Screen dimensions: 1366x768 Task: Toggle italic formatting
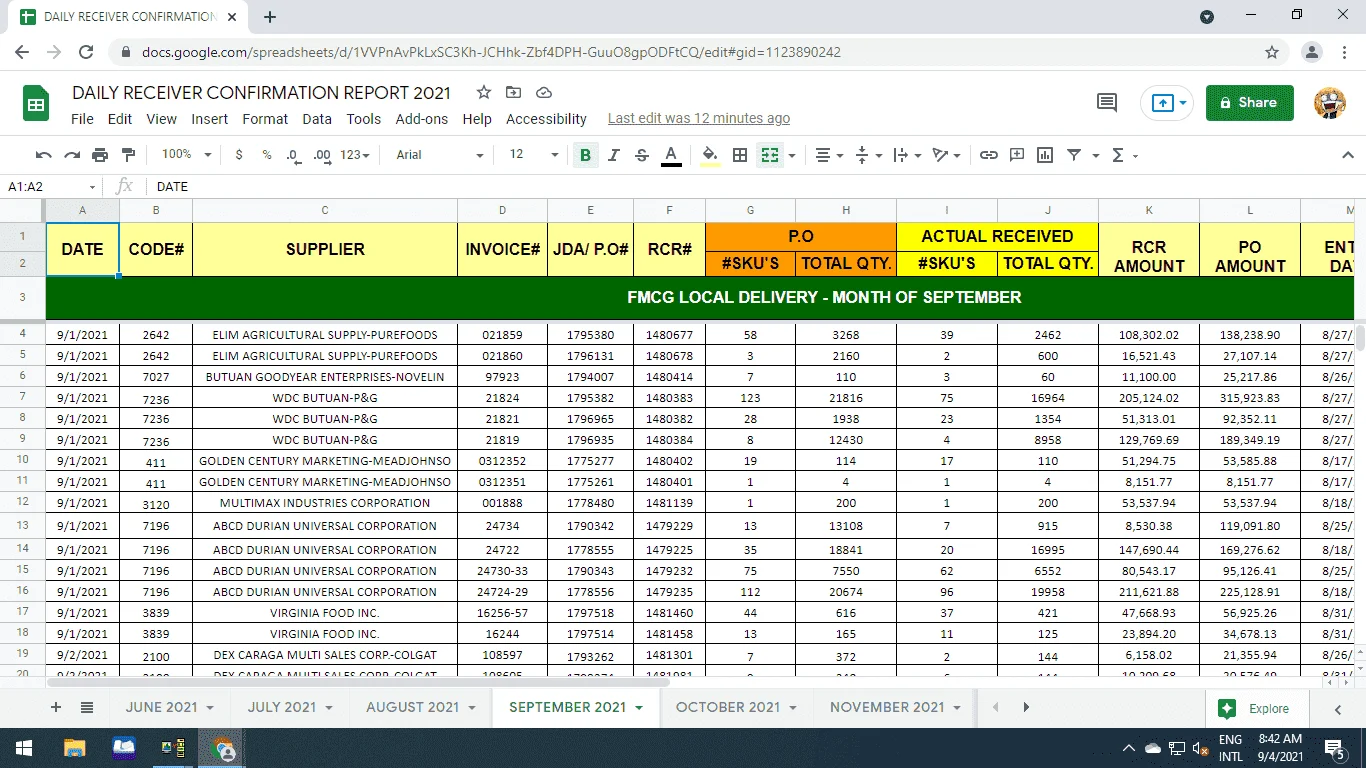(614, 155)
